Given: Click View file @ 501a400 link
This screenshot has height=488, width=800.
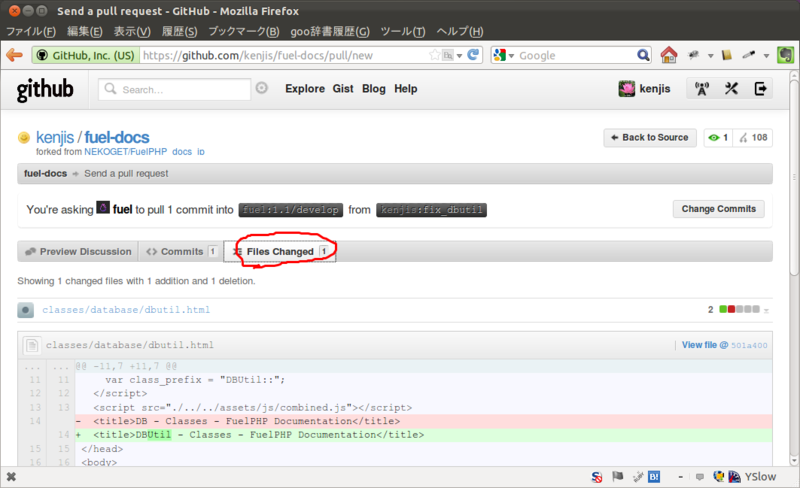Looking at the screenshot, I should [x=724, y=345].
